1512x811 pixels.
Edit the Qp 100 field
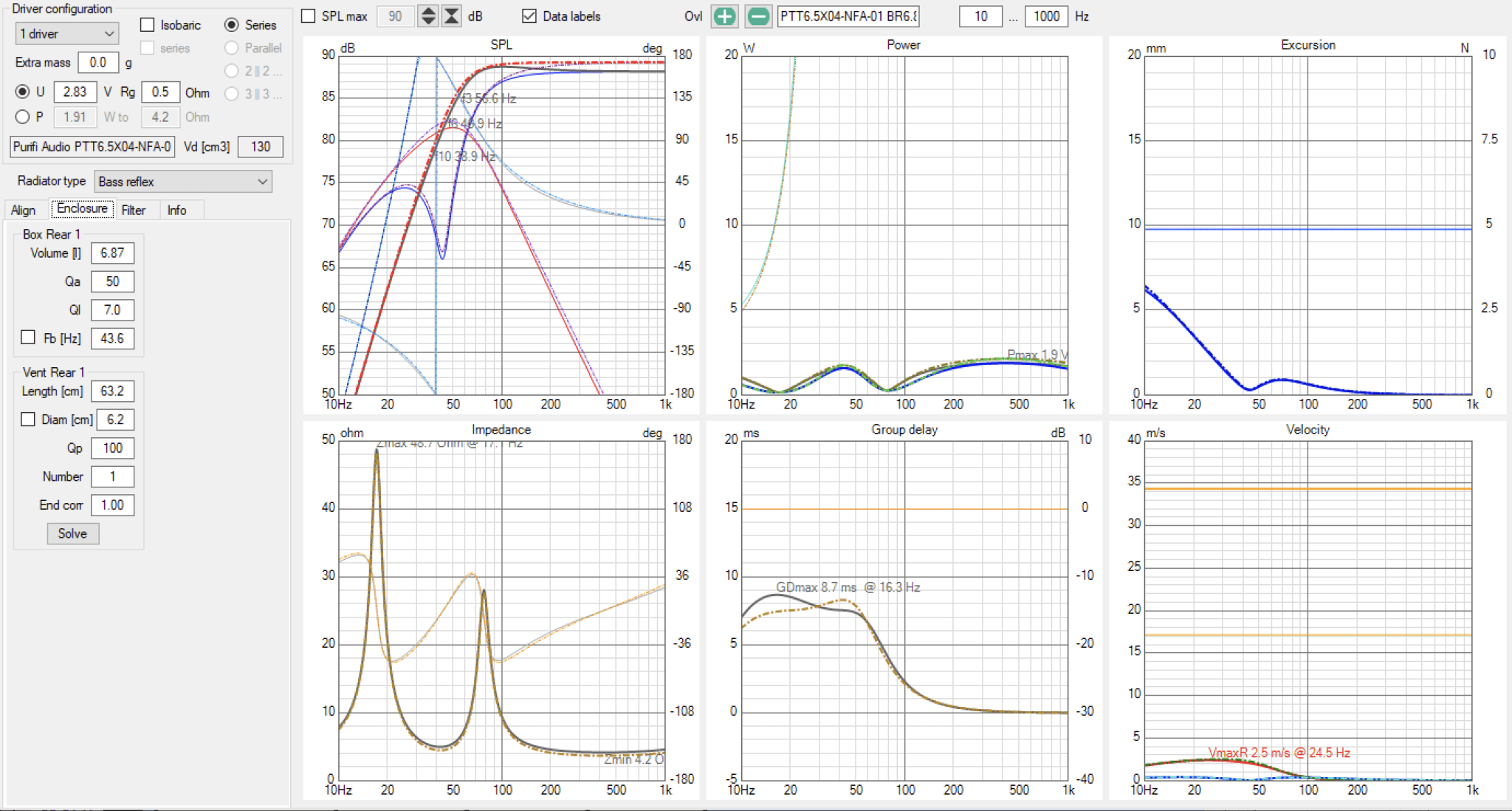click(x=112, y=448)
